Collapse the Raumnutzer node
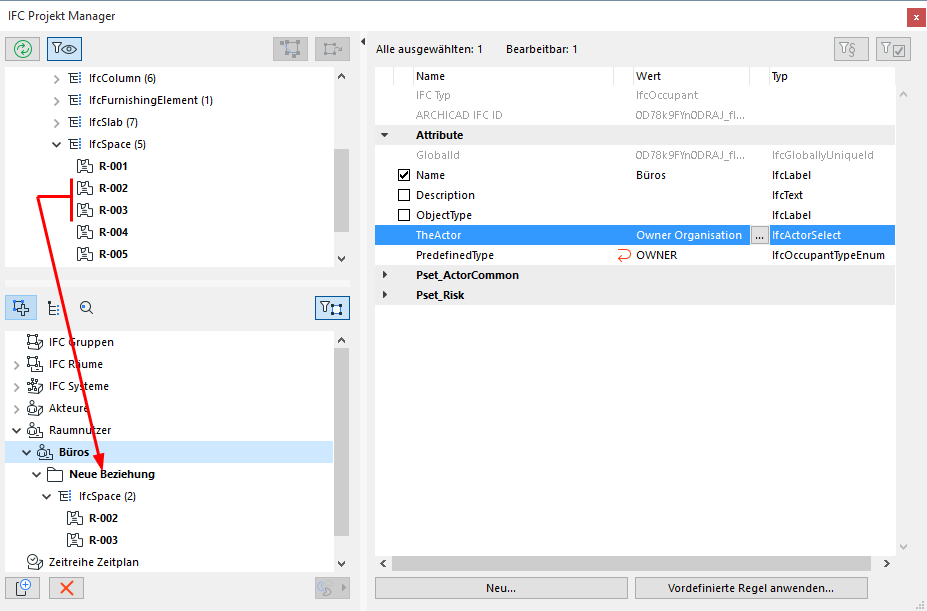927x611 pixels. click(17, 430)
